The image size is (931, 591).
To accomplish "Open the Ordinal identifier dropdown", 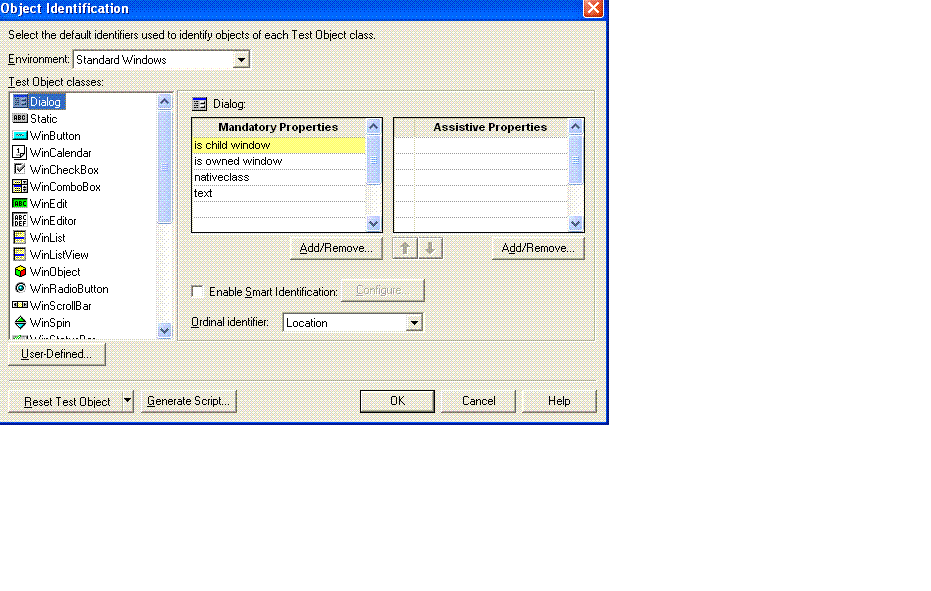I will point(414,323).
